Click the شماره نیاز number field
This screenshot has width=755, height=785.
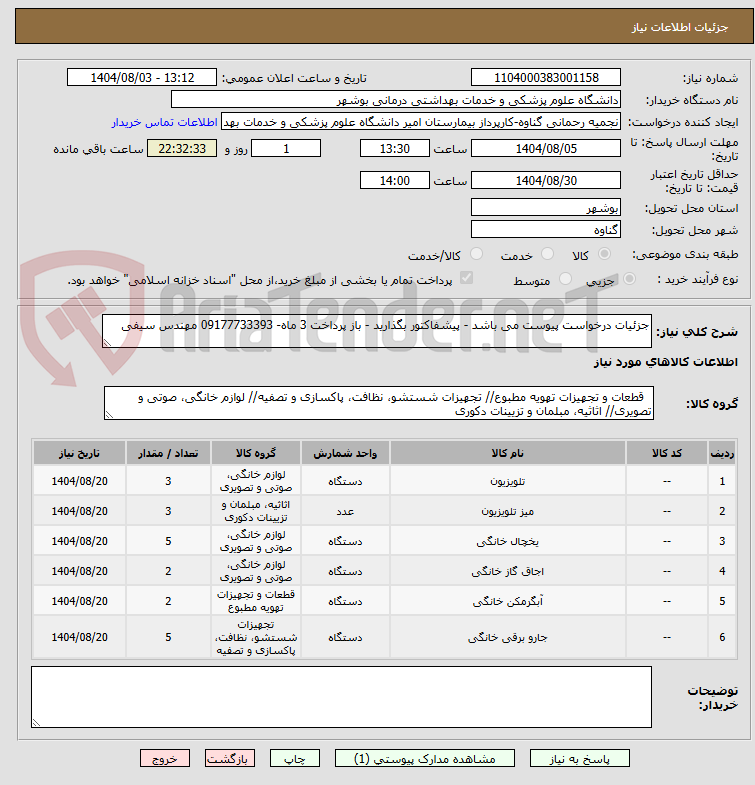click(x=546, y=78)
